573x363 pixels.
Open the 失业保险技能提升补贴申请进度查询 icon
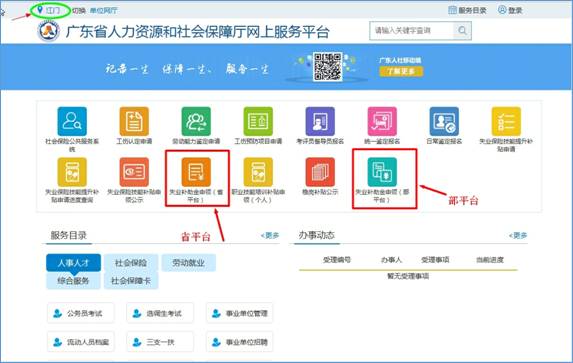click(72, 172)
